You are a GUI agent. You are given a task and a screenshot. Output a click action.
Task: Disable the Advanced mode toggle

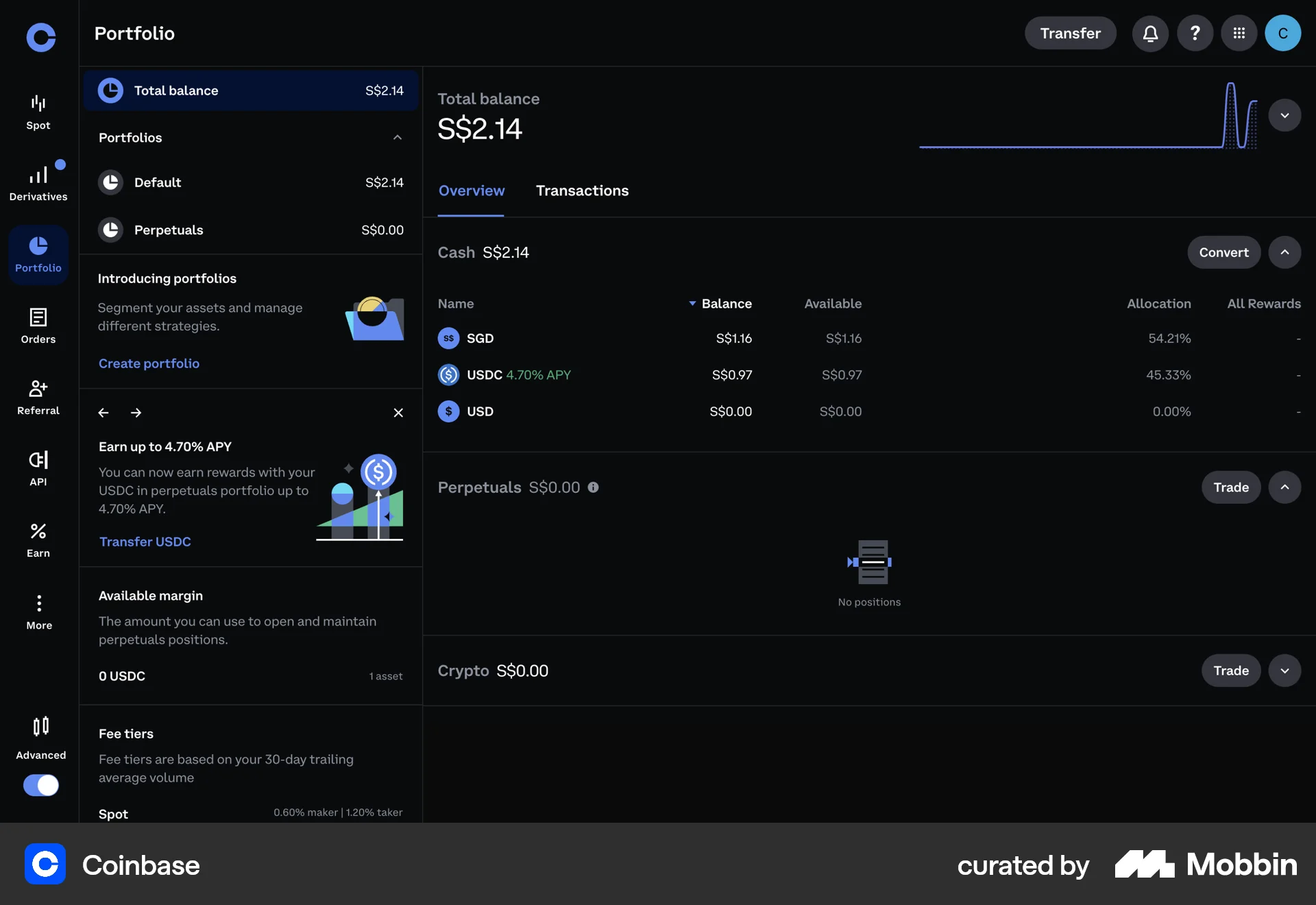[x=40, y=786]
